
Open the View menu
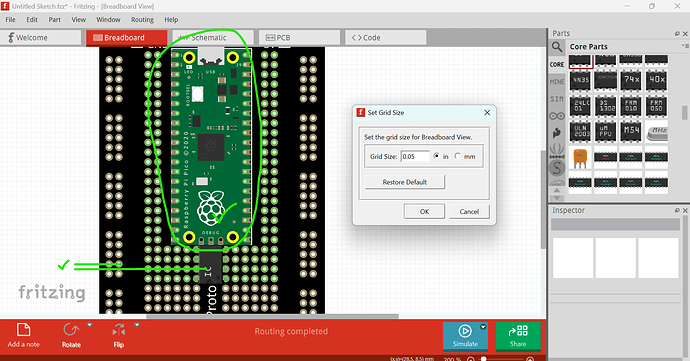(x=79, y=20)
